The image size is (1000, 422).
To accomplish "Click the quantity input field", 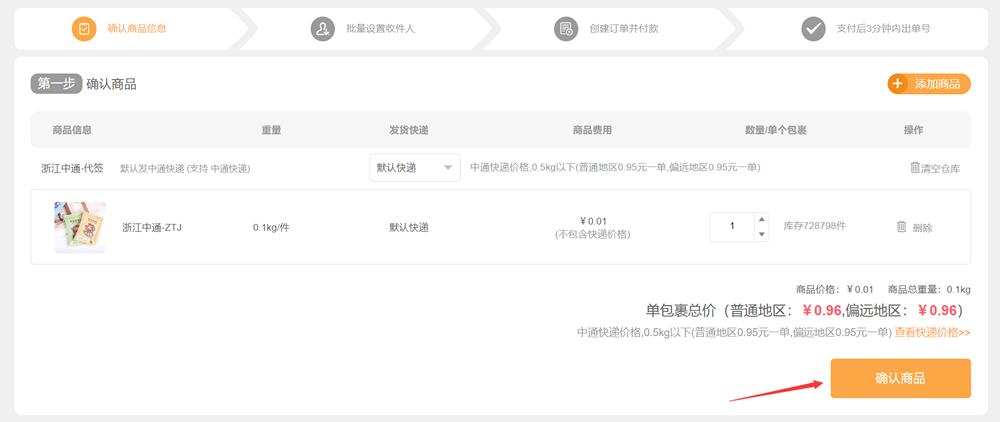I will (732, 227).
